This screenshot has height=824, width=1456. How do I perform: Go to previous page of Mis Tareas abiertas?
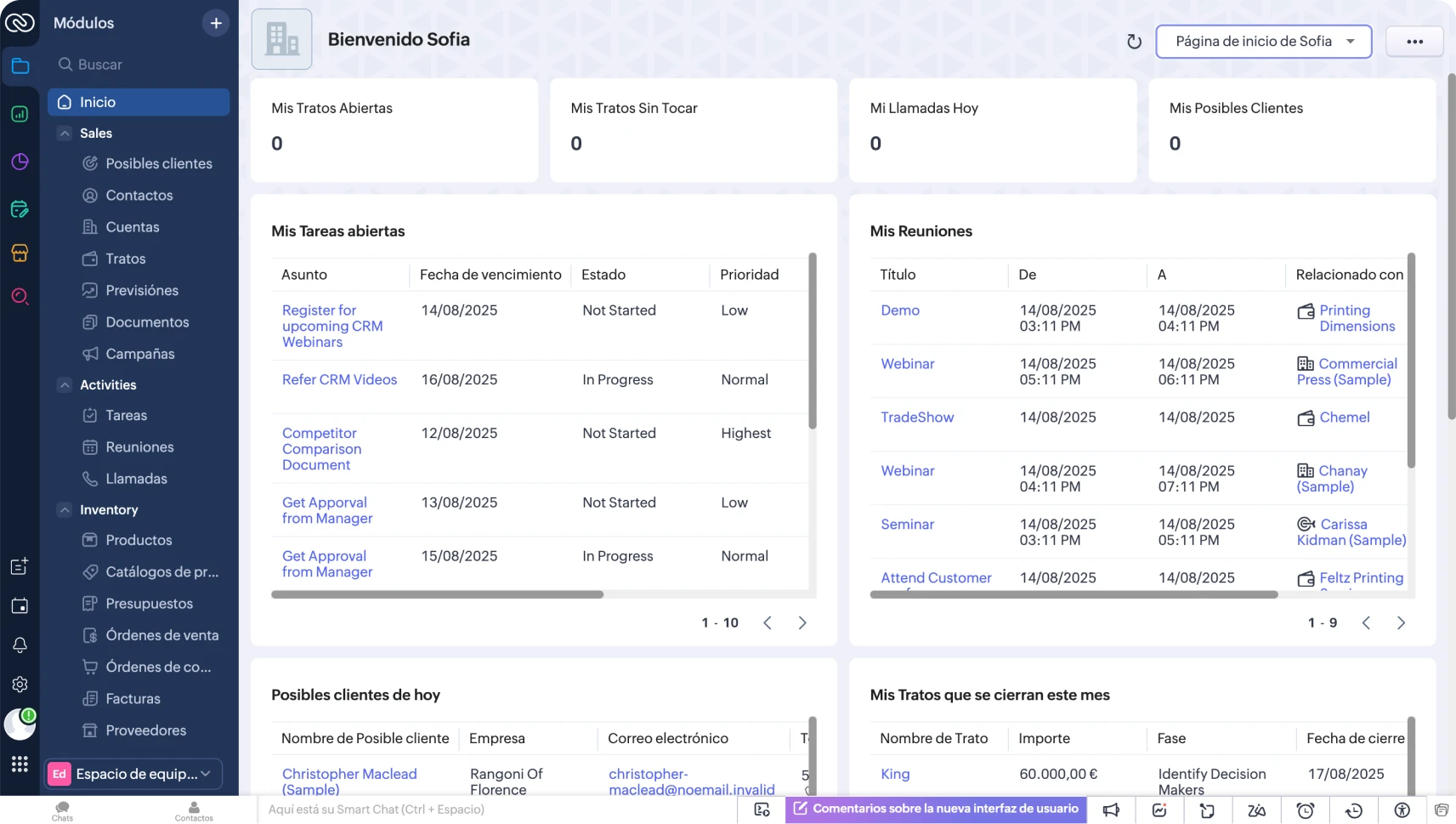pos(768,623)
